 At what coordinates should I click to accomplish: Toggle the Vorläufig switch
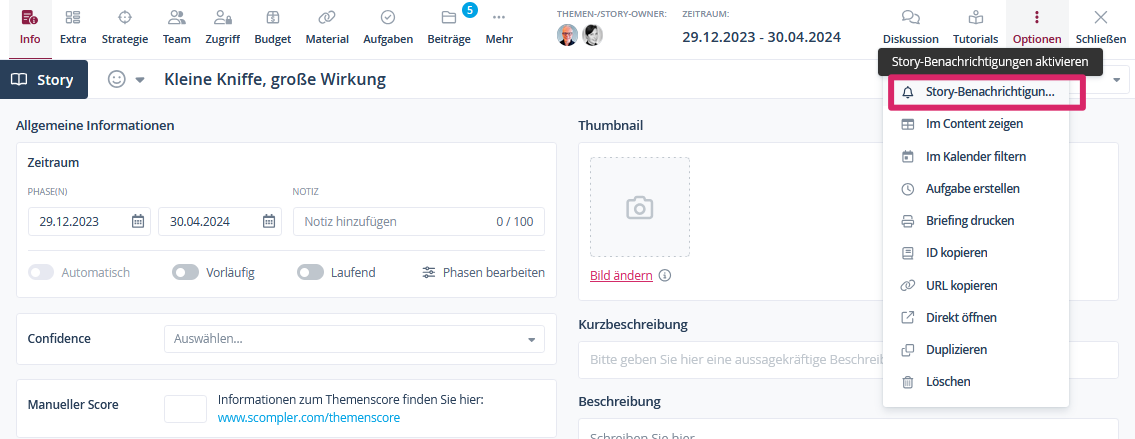click(x=185, y=272)
